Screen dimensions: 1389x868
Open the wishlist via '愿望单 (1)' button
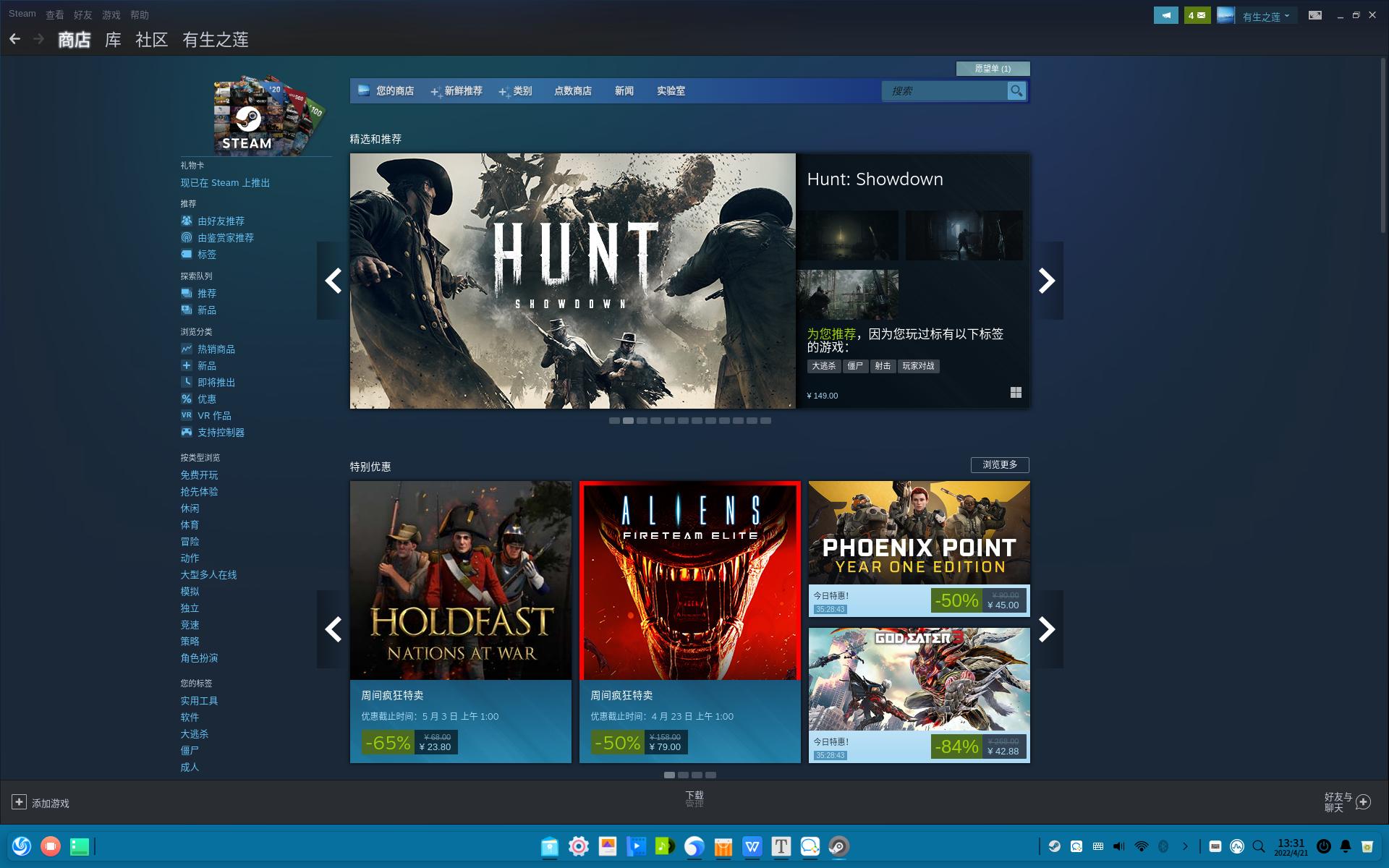tap(994, 69)
